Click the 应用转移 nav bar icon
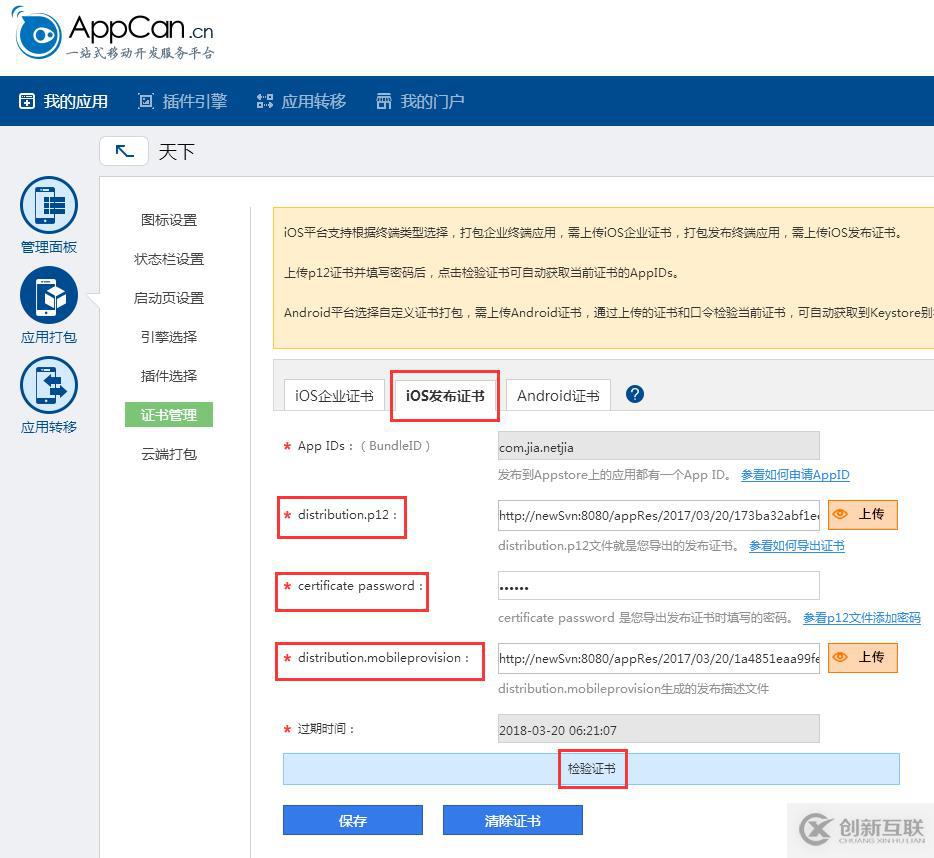The image size is (934, 858). [264, 101]
